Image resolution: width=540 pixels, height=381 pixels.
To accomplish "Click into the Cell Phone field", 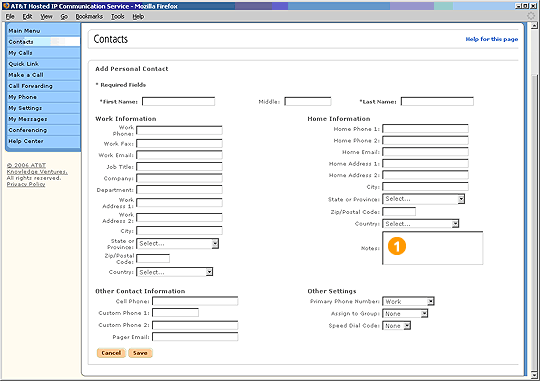I will 195,301.
